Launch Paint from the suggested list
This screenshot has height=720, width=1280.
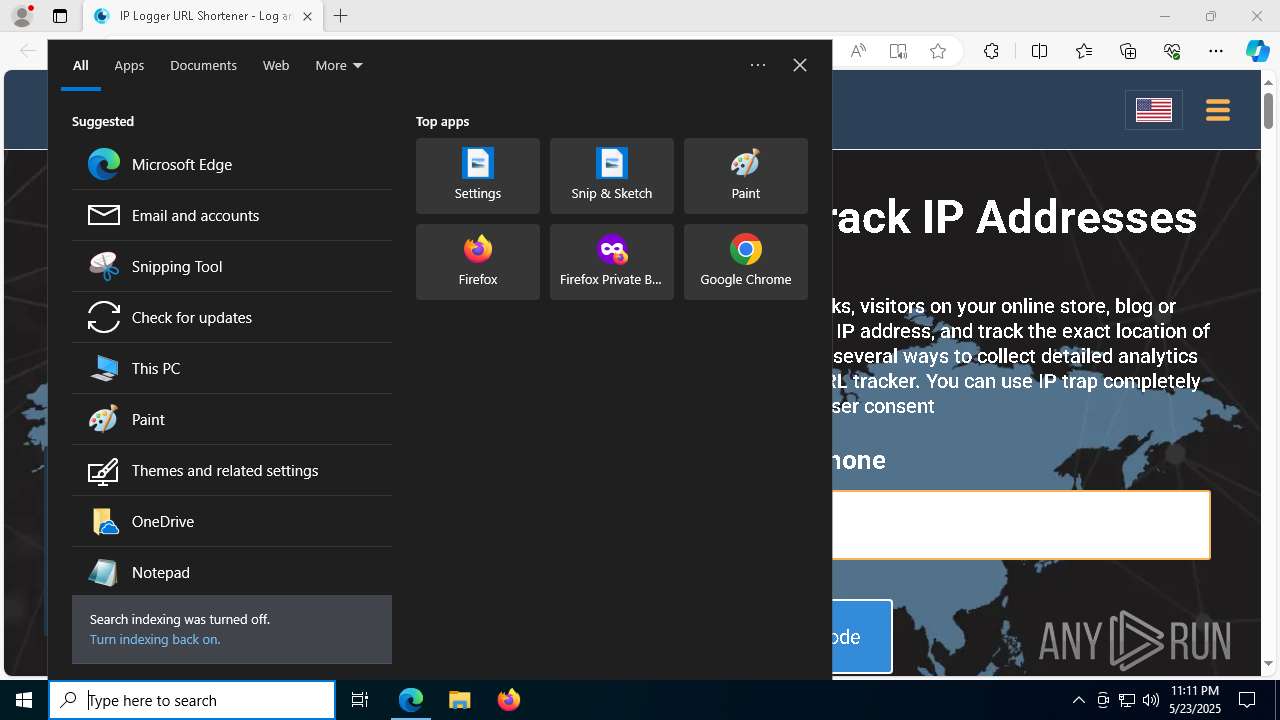pyautogui.click(x=232, y=419)
